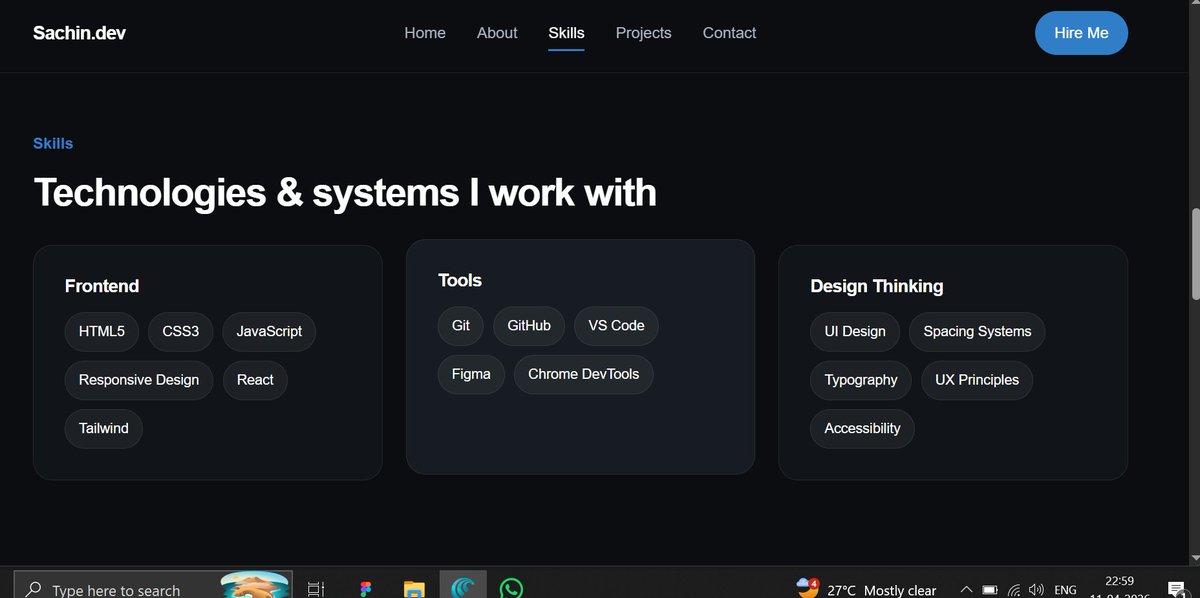Show hidden system tray icons

pos(966,589)
